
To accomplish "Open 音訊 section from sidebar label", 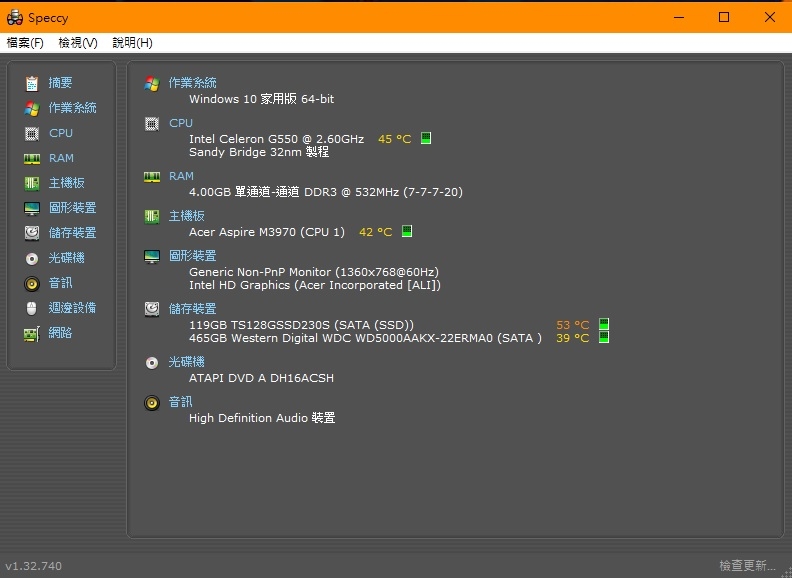I will [x=60, y=282].
